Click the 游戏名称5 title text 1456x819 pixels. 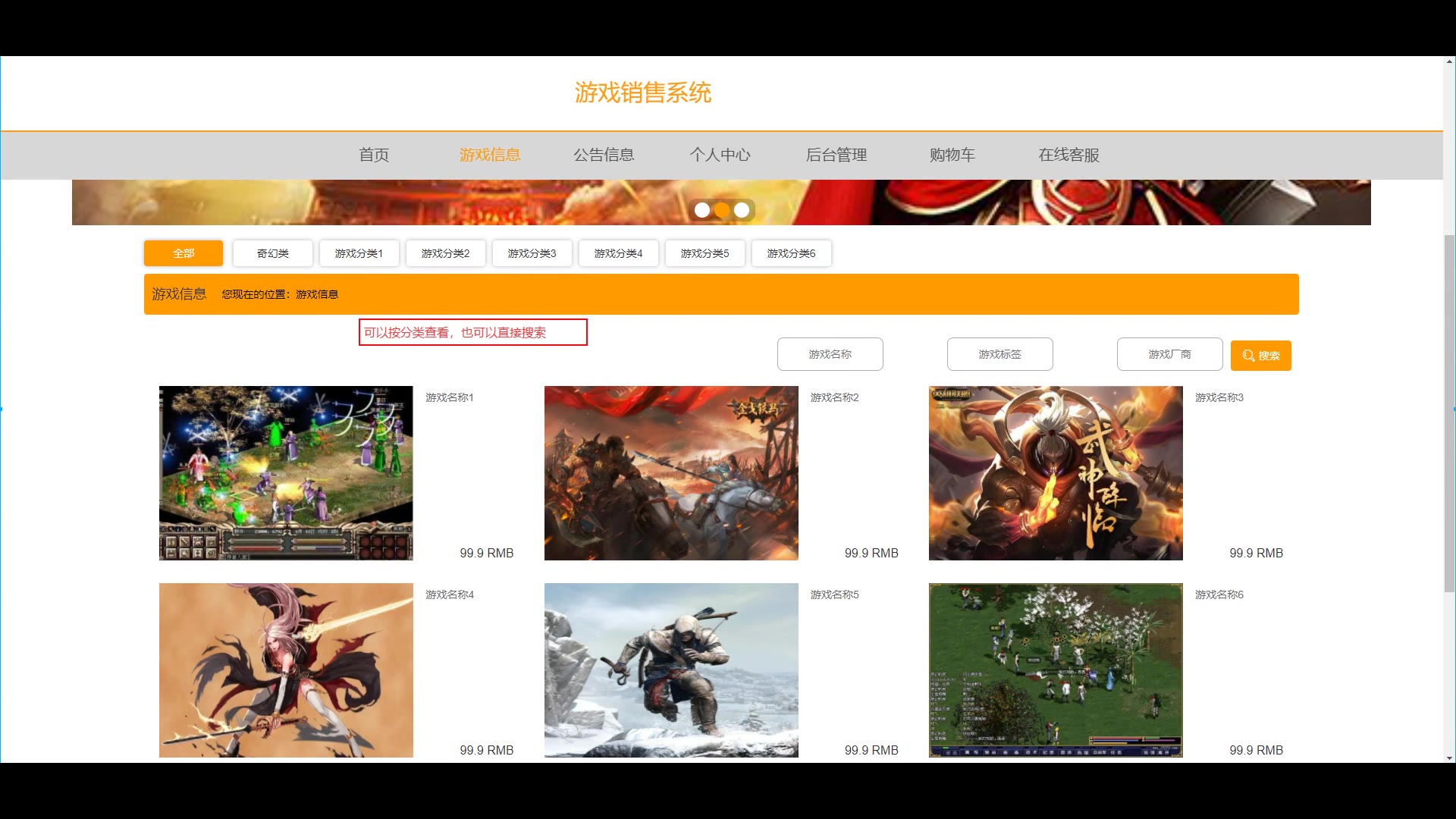[x=835, y=595]
